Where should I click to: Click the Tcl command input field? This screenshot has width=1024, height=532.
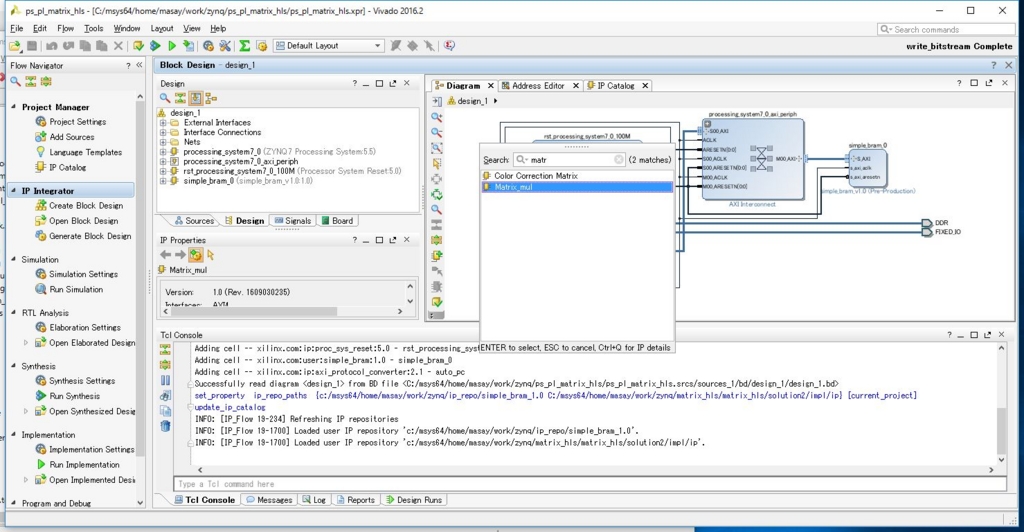coord(590,484)
